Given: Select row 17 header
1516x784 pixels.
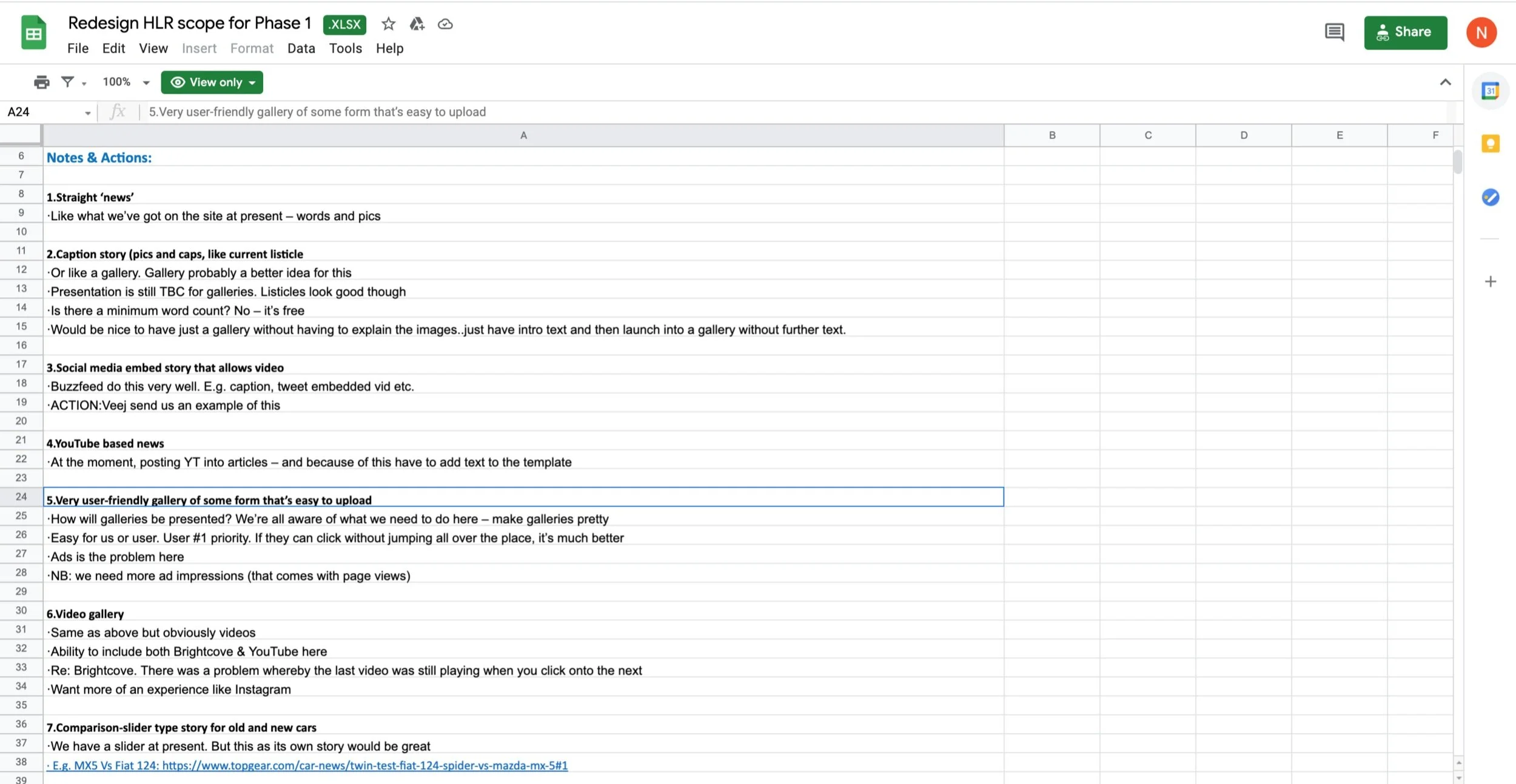Looking at the screenshot, I should (x=21, y=364).
